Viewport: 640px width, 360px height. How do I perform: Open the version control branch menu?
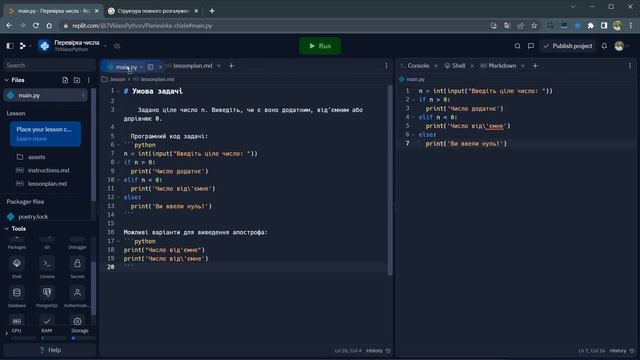pos(24,46)
